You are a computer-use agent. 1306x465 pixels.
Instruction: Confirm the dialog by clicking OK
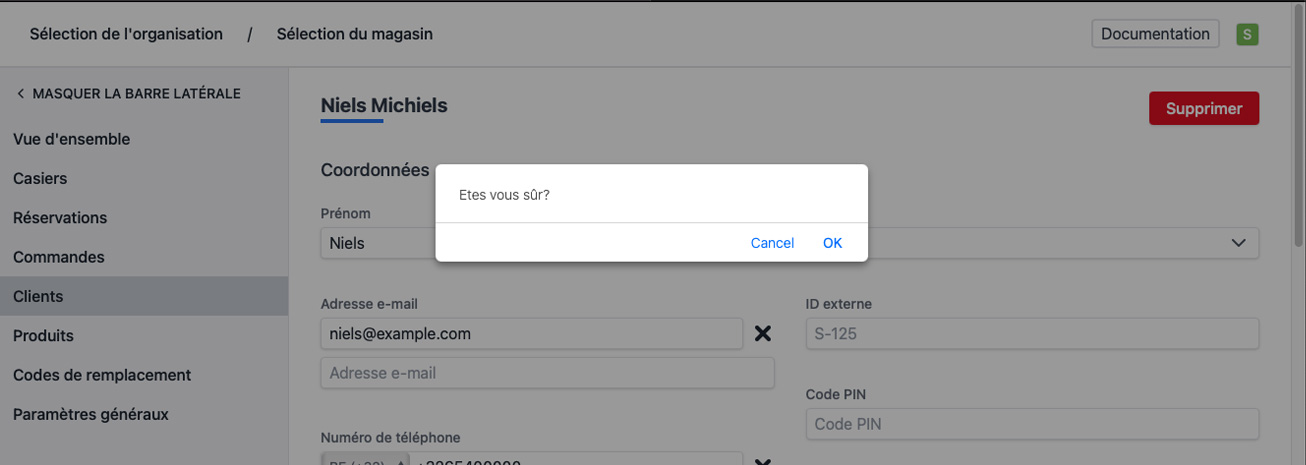click(x=832, y=243)
